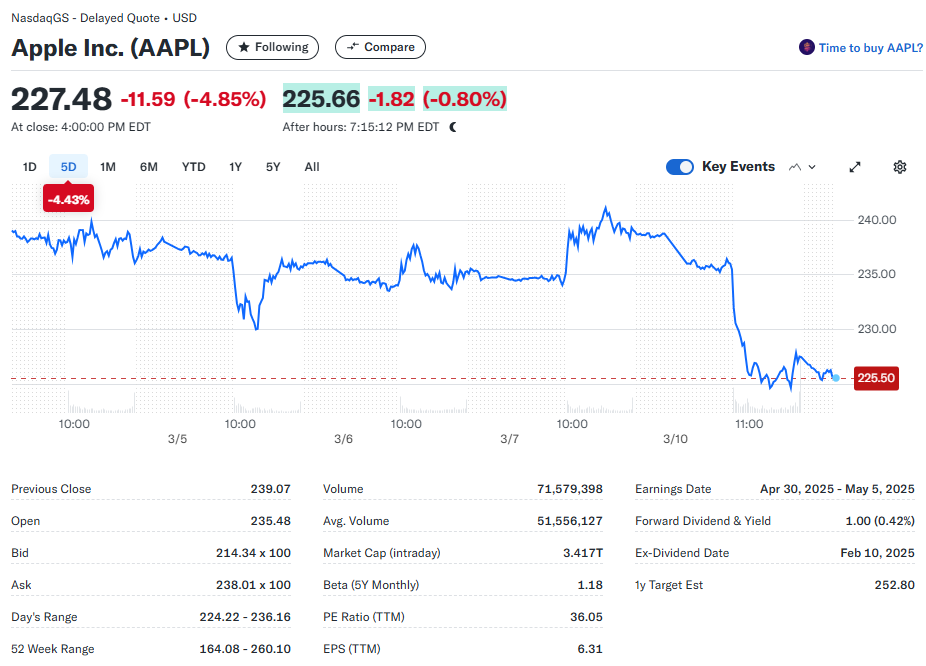Click PE Ratio value 36.05
This screenshot has height=666, width=926.
tap(586, 616)
